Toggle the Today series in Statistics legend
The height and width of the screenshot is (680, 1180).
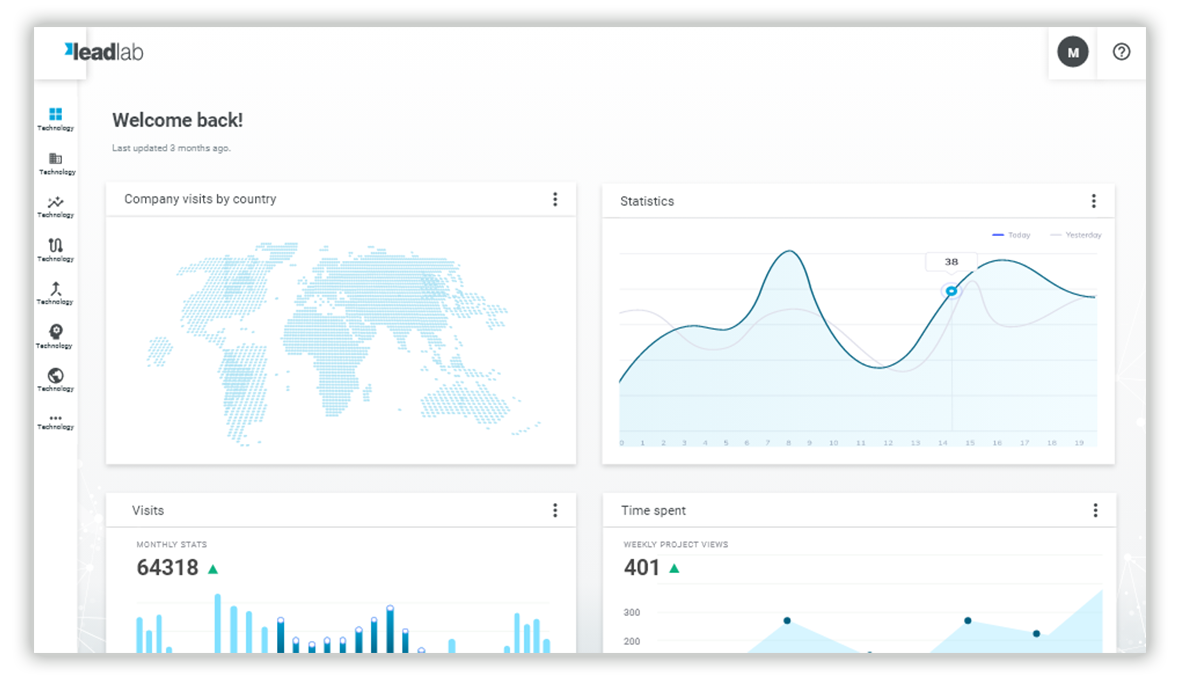pyautogui.click(x=1010, y=234)
